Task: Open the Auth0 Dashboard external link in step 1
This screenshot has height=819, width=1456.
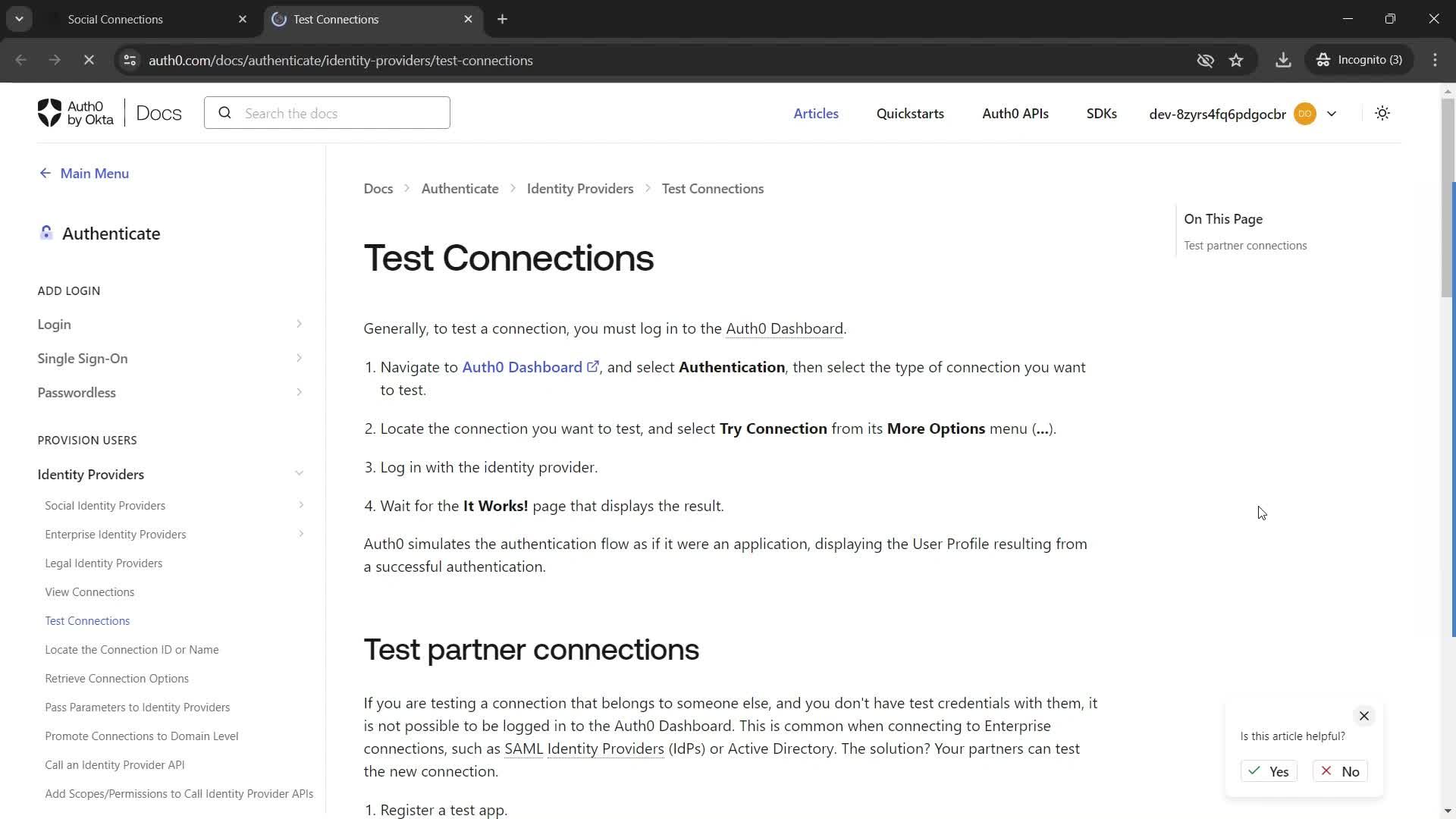Action: (x=530, y=367)
